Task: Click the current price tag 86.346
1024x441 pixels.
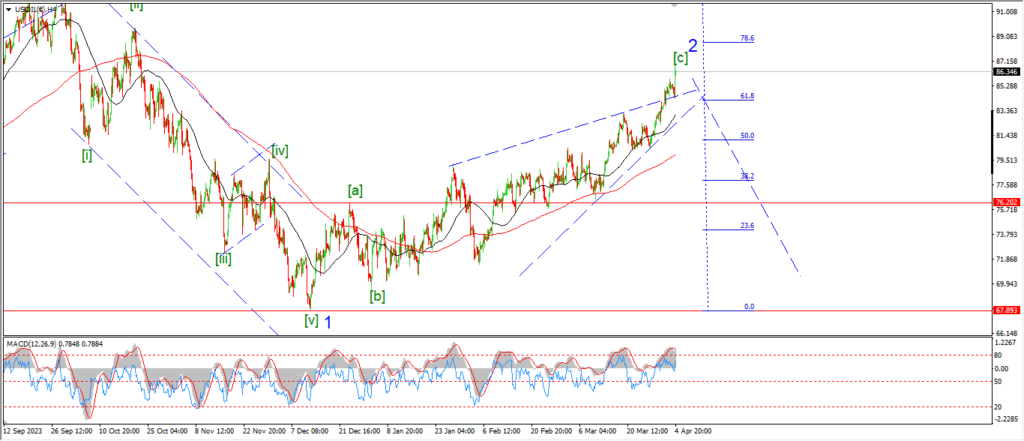Action: [x=1006, y=72]
